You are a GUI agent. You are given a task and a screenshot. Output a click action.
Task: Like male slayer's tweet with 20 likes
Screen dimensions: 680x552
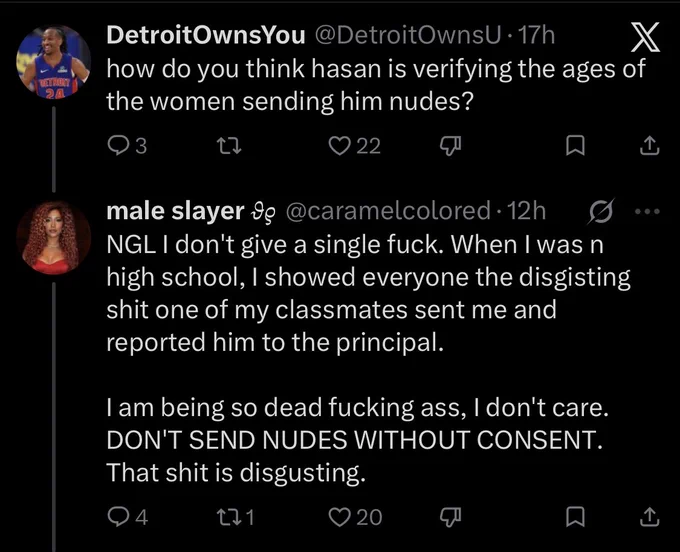(x=355, y=516)
